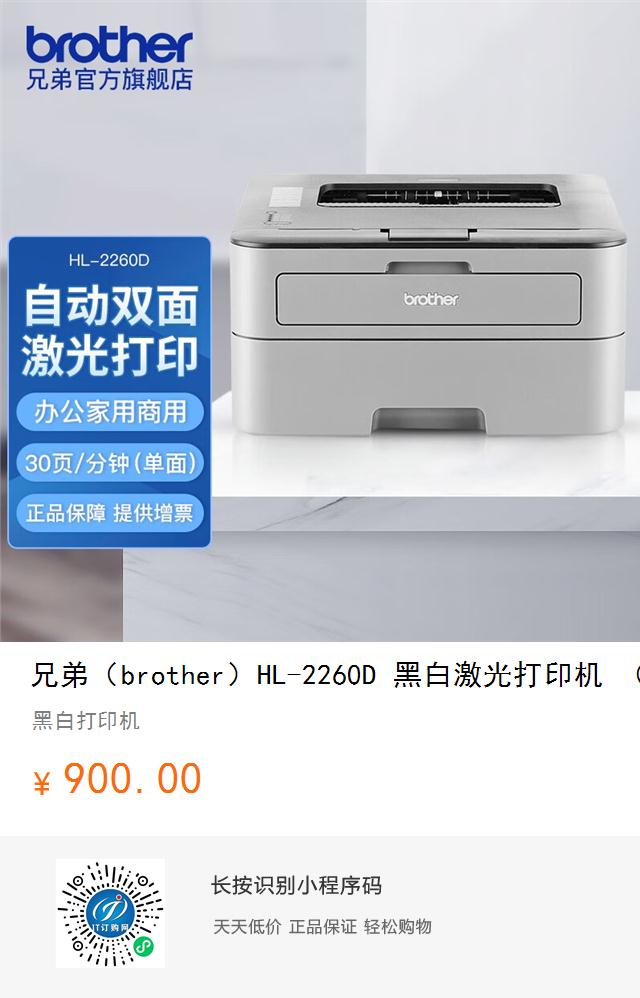Click the ¥900.00 price
The image size is (640, 998).
pos(117,778)
